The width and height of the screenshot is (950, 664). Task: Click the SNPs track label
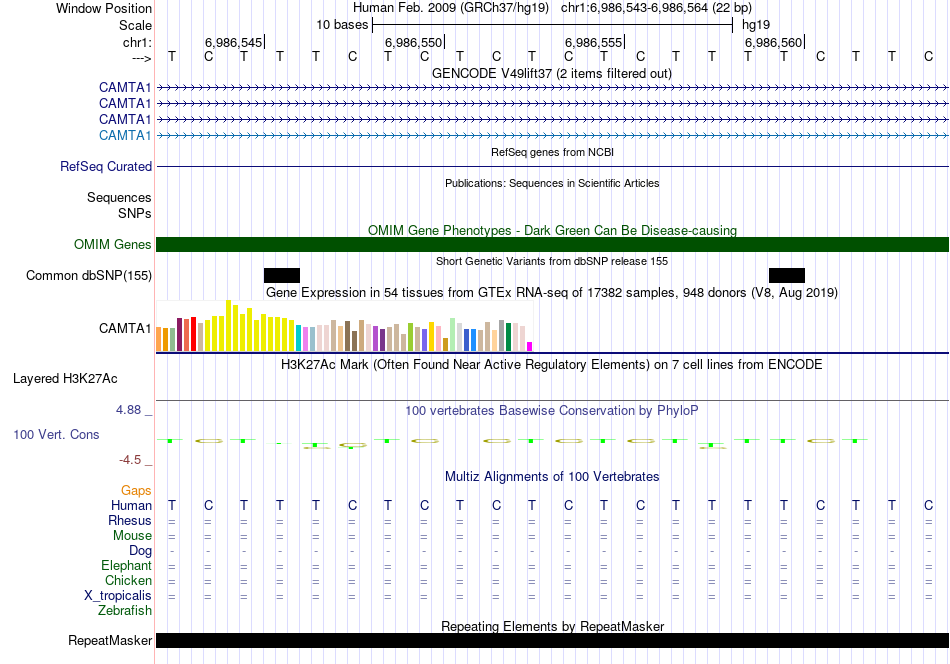135,213
